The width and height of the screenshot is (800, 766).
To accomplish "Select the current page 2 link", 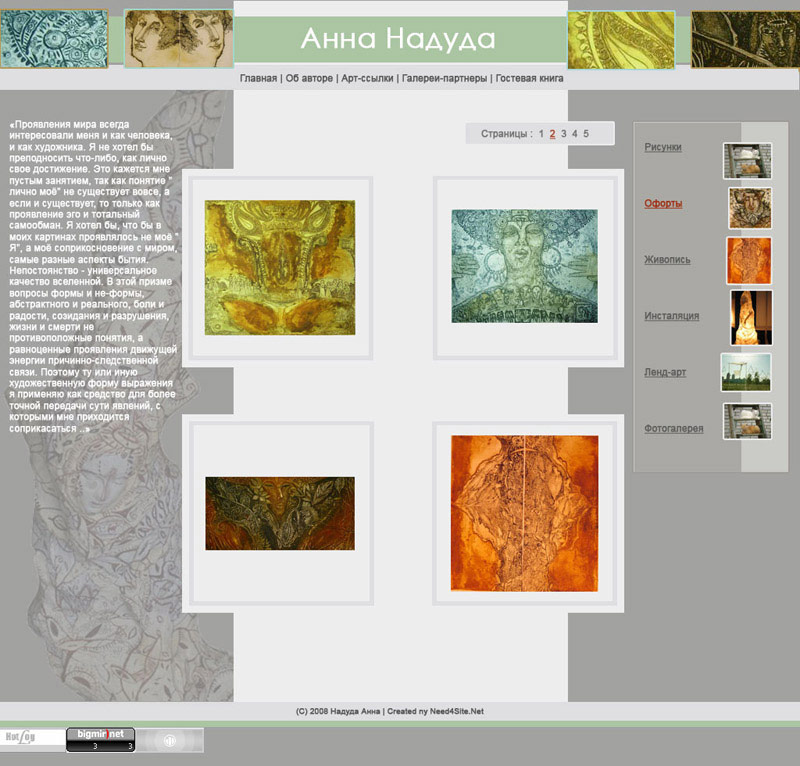I will click(553, 134).
